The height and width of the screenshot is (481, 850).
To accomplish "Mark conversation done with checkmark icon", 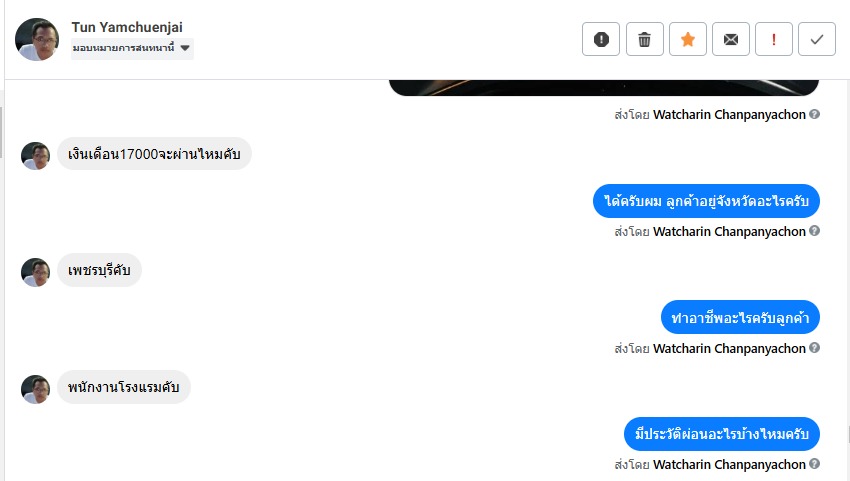I will click(816, 39).
